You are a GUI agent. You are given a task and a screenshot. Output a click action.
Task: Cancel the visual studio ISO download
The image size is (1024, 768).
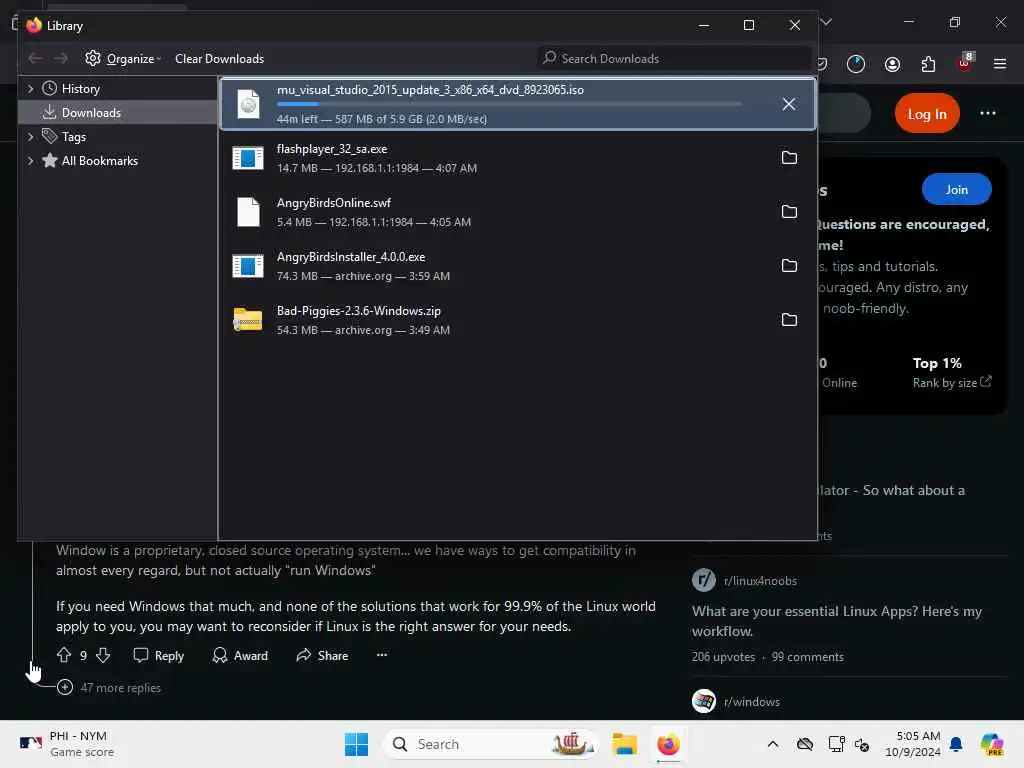click(x=788, y=104)
